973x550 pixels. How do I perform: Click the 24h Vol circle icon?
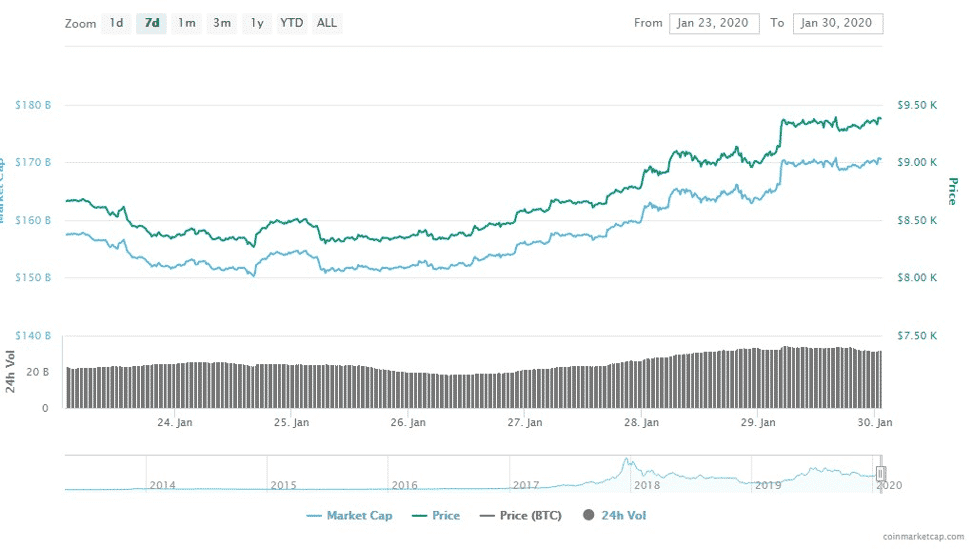pos(590,516)
